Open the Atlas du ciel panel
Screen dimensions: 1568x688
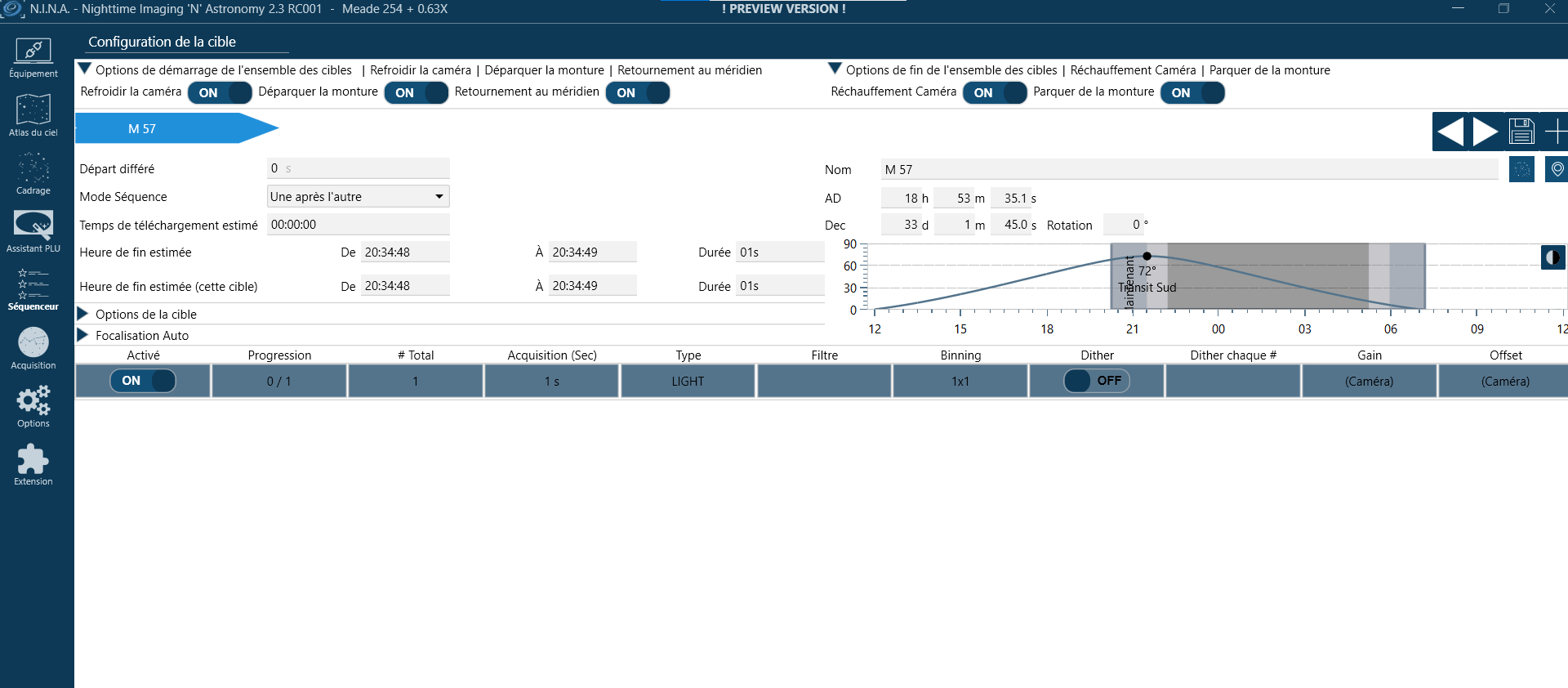[x=33, y=115]
